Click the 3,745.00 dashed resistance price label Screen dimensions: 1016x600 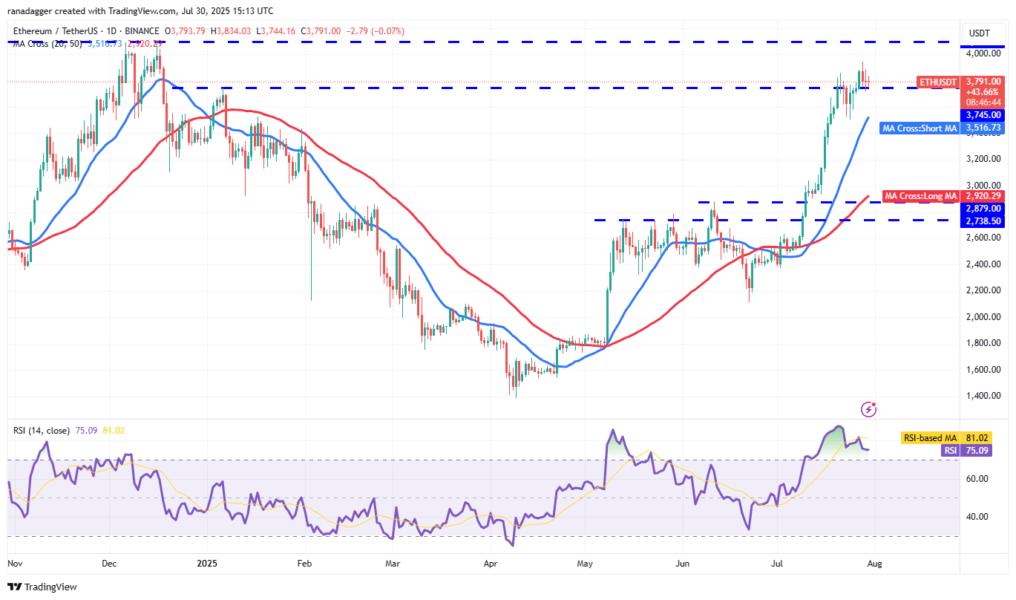click(x=983, y=112)
